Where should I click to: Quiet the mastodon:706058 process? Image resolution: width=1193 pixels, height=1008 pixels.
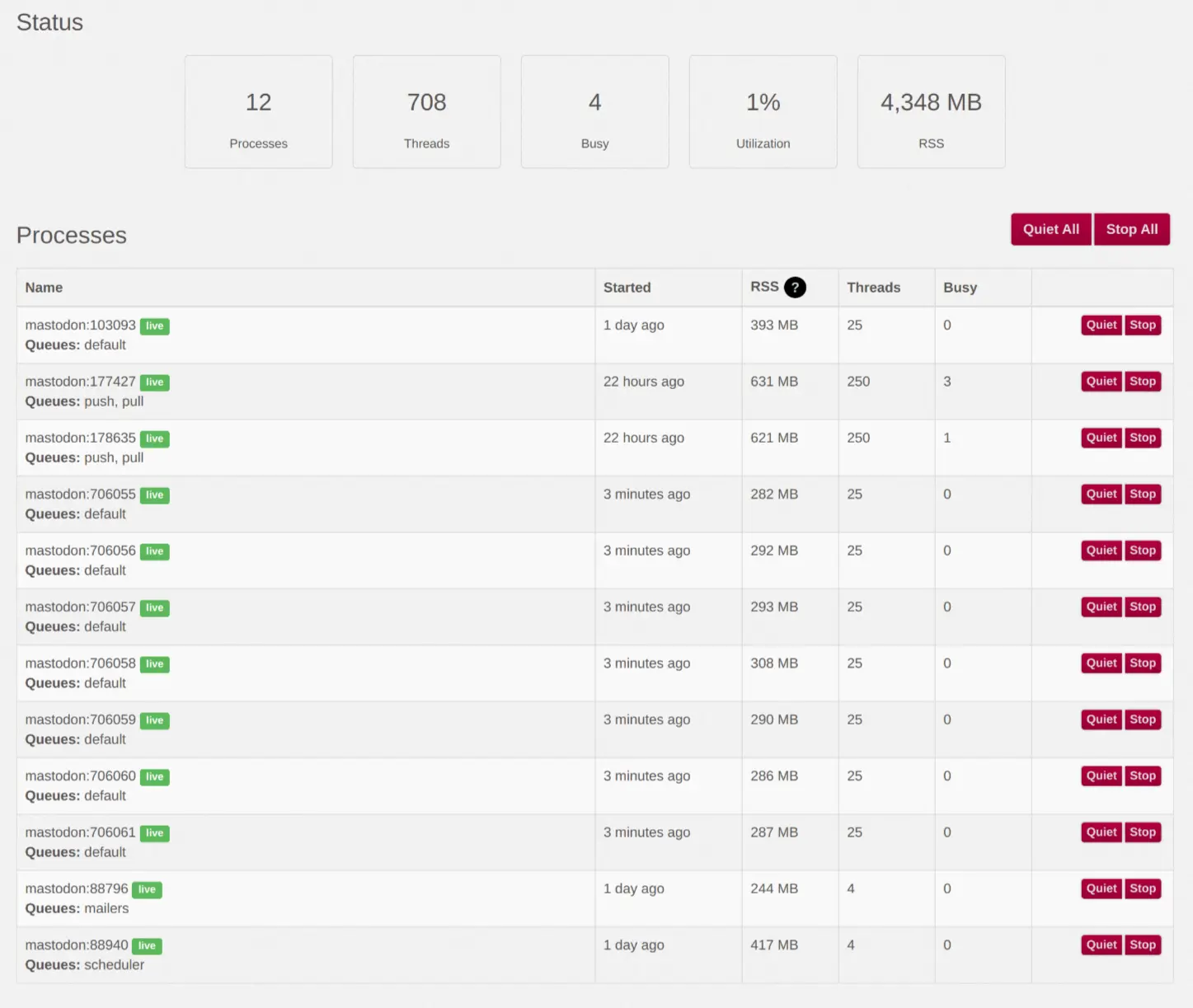pos(1101,663)
